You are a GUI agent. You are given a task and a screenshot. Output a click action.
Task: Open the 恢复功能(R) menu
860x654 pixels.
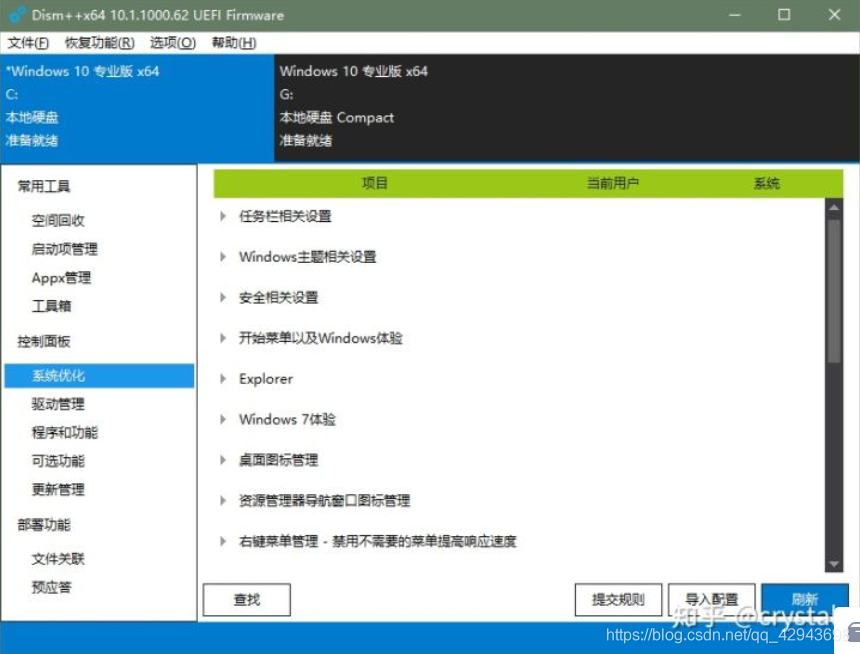coord(99,43)
